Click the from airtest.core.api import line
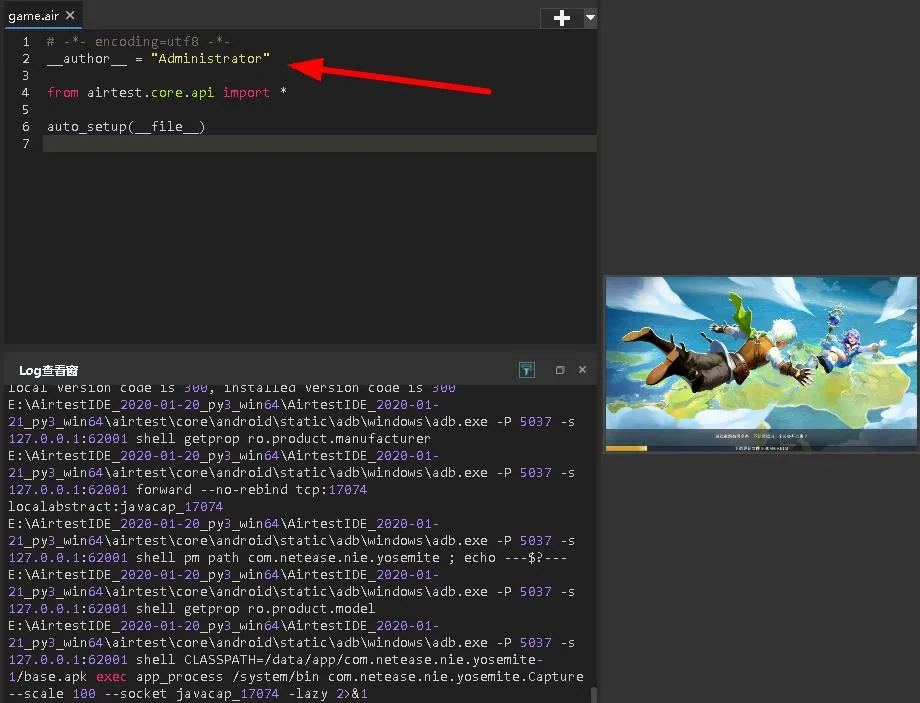This screenshot has width=920, height=703. (x=167, y=93)
